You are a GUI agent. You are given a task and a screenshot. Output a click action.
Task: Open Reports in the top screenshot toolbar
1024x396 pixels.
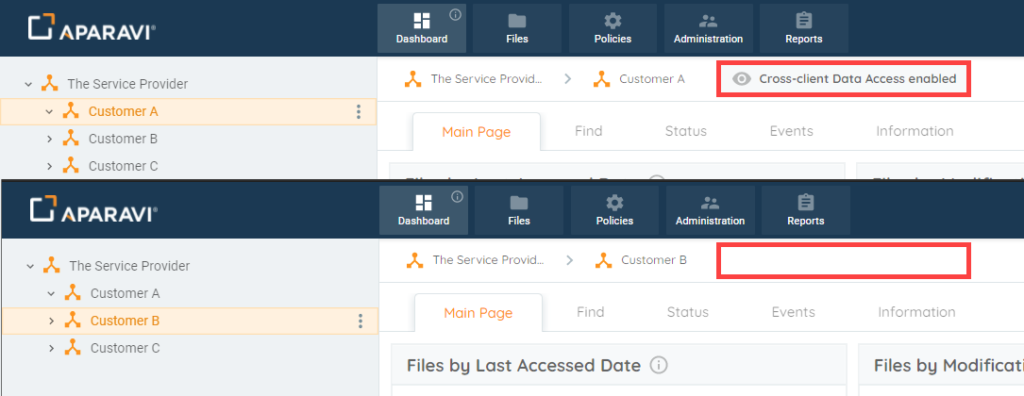point(804,28)
